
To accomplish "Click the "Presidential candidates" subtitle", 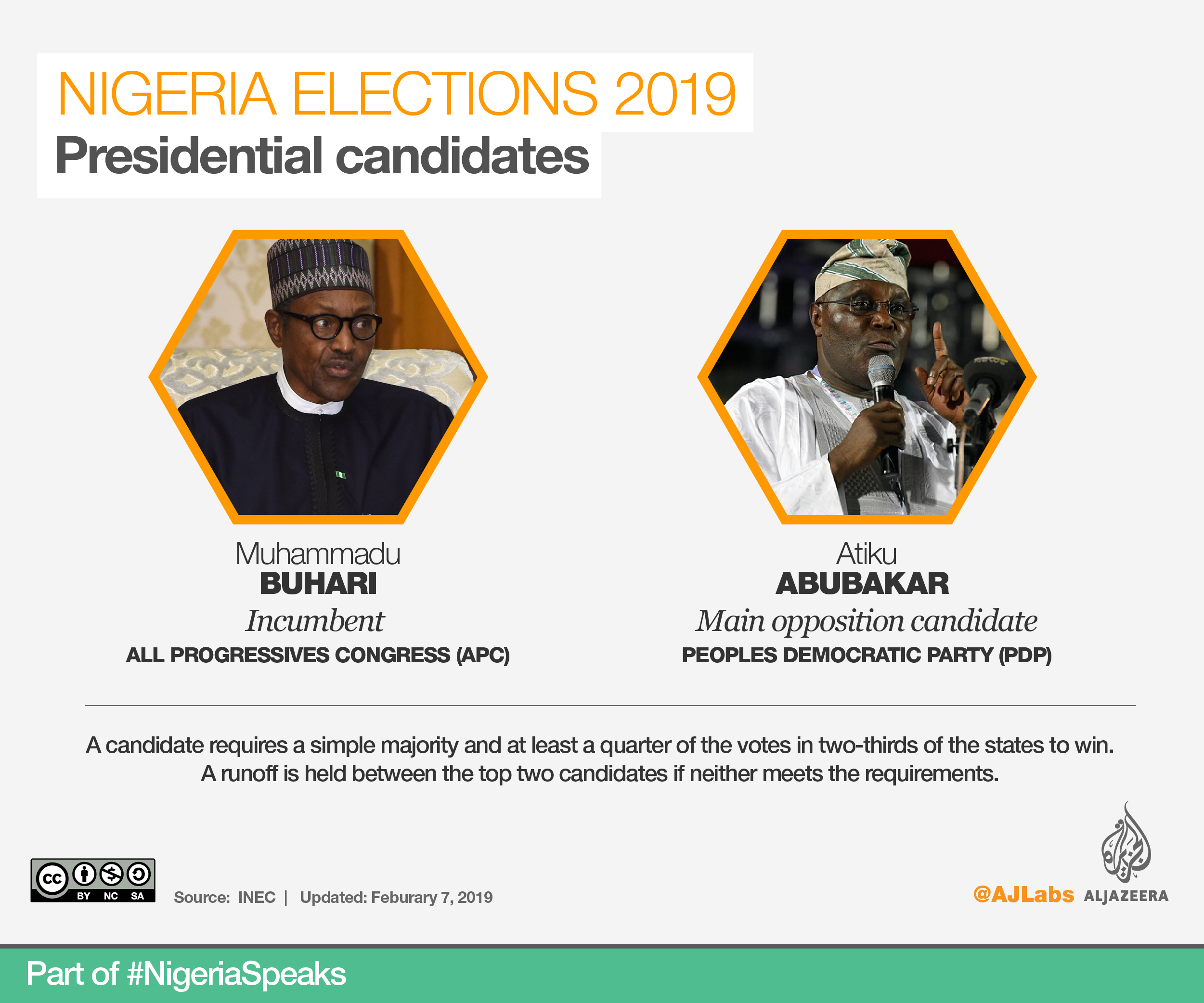I will pyautogui.click(x=322, y=156).
